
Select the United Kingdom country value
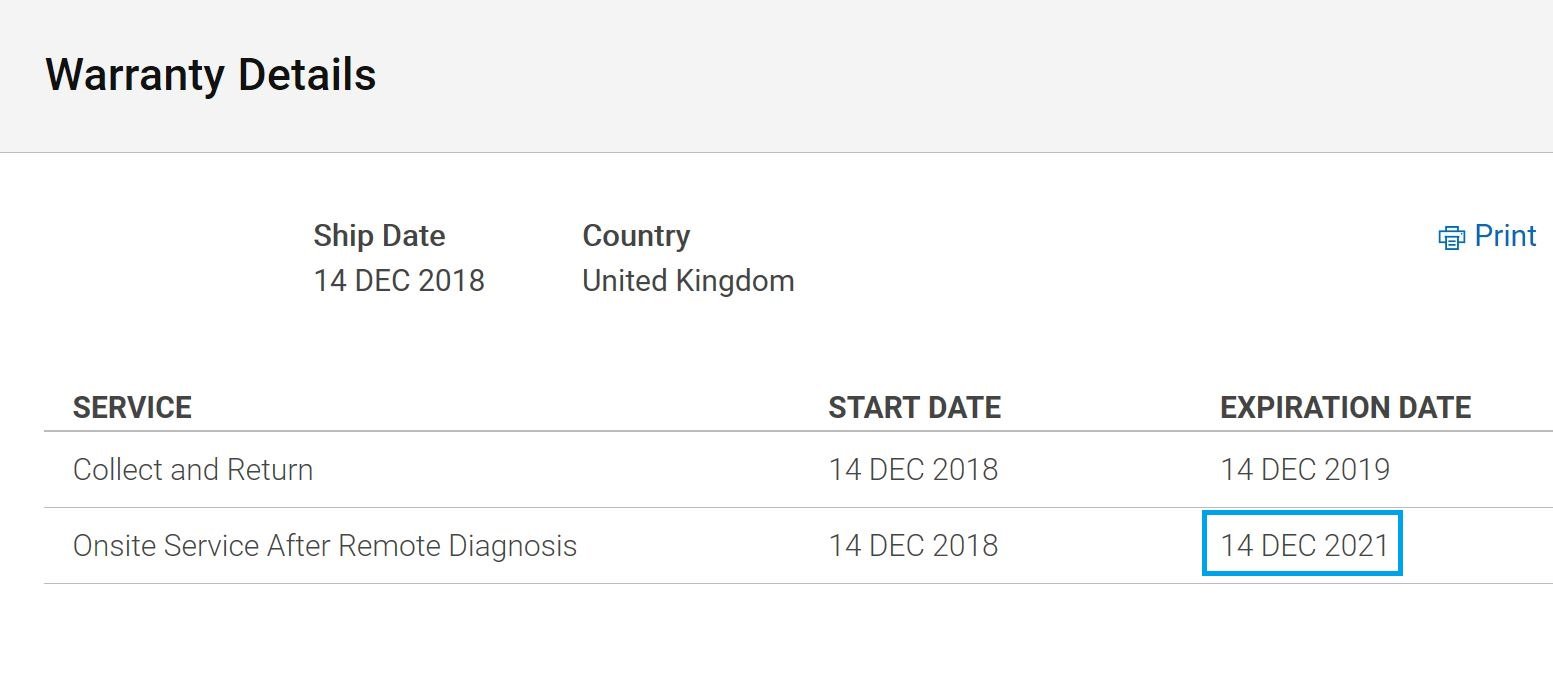click(x=688, y=281)
